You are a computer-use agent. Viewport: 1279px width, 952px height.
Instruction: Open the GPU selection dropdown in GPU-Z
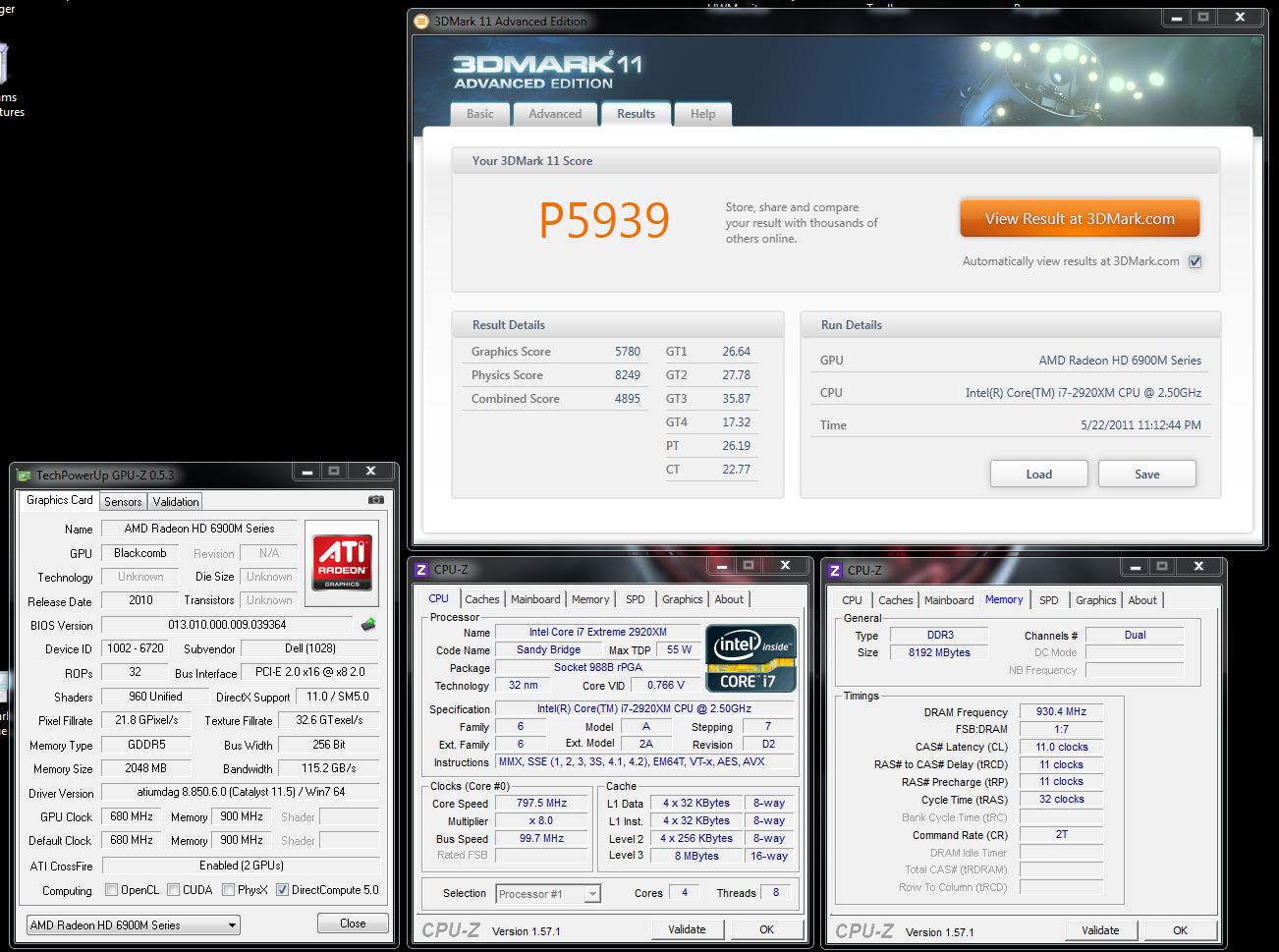click(x=134, y=925)
